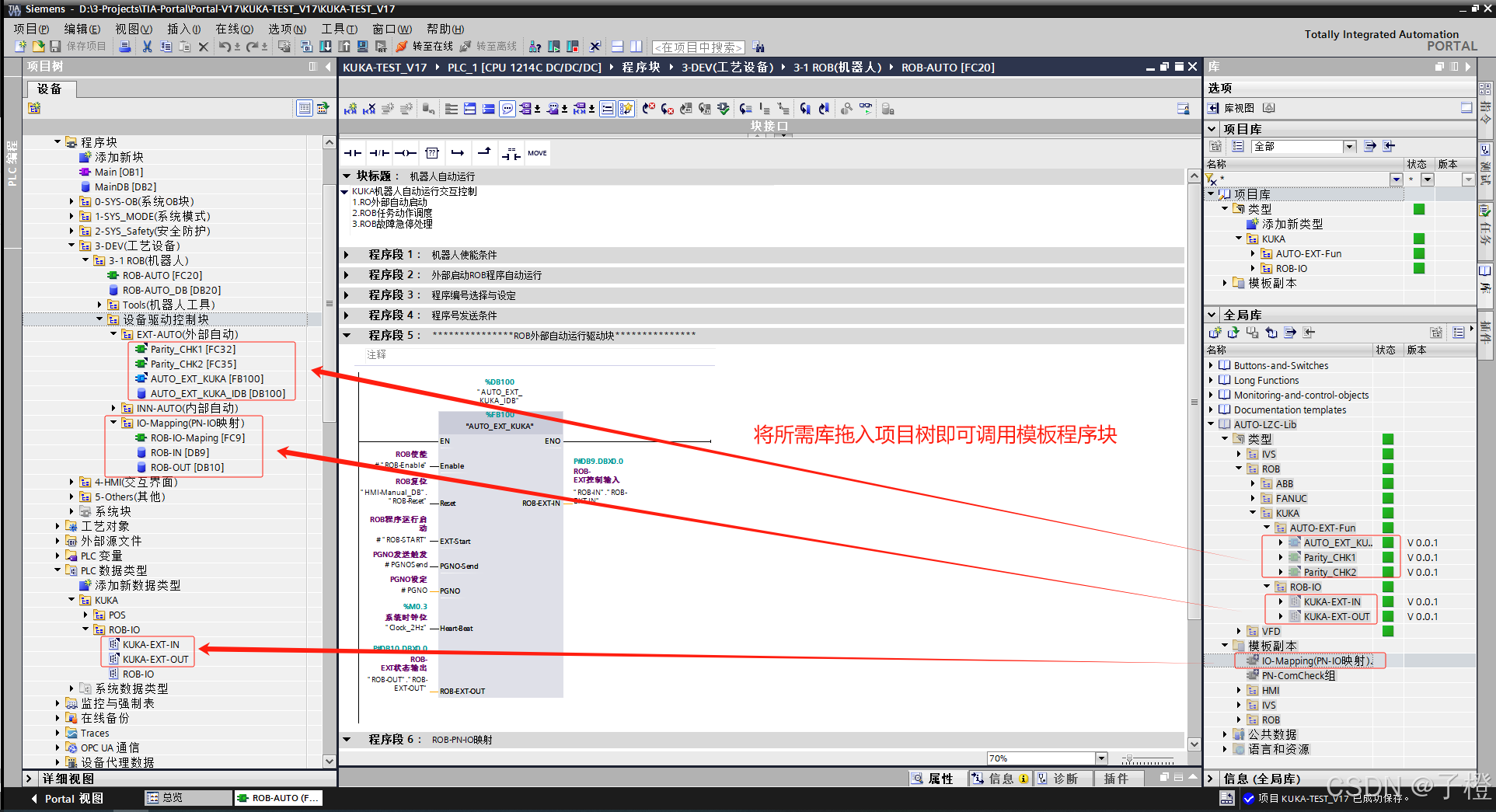Click the Copy icon in the main toolbar
The image size is (1496, 812).
tap(166, 47)
